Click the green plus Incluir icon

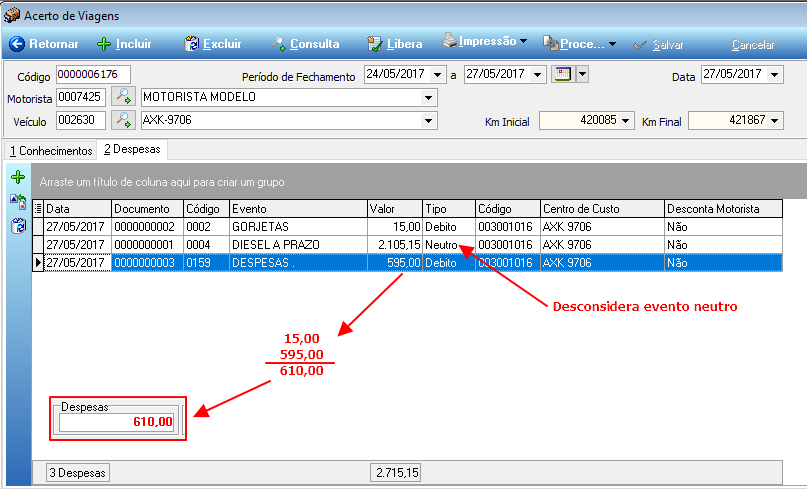104,44
